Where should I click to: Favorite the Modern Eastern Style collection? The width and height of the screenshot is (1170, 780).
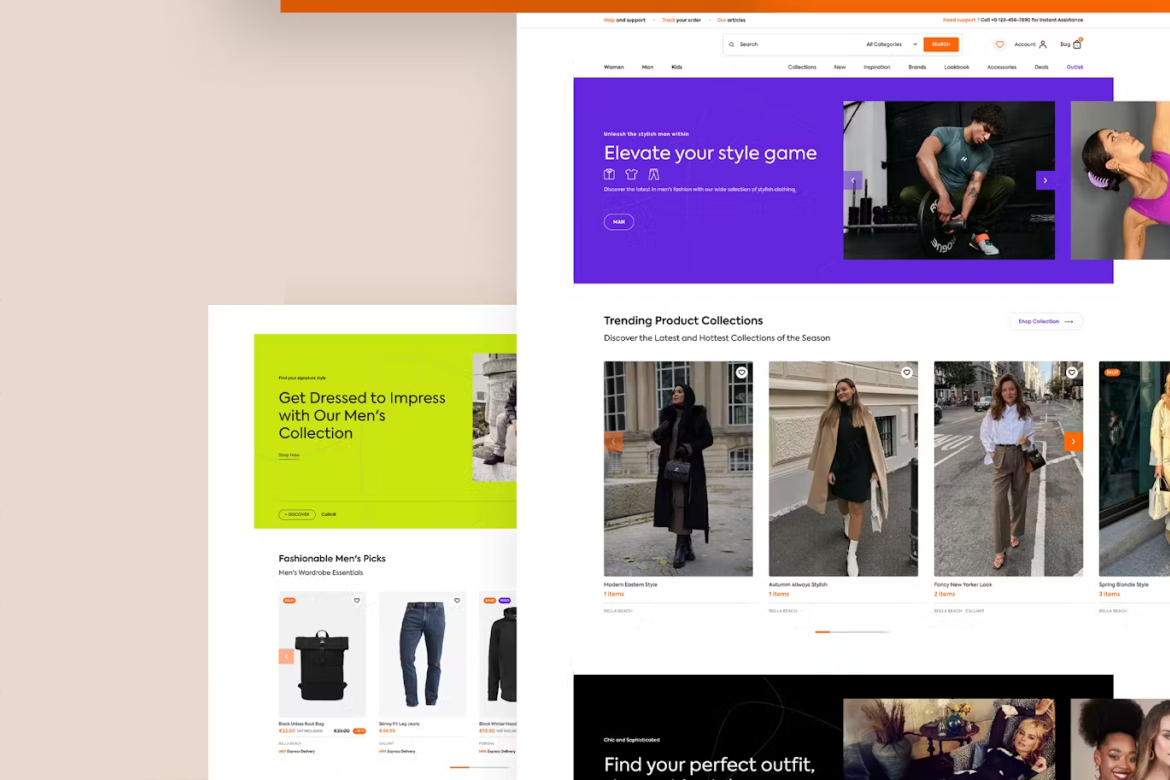[x=742, y=372]
